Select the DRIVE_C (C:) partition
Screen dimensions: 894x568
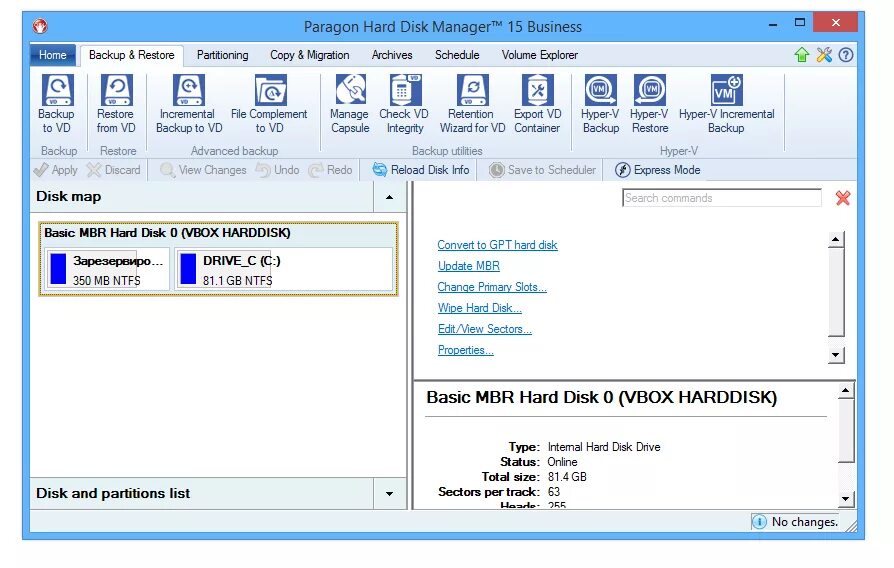click(283, 270)
